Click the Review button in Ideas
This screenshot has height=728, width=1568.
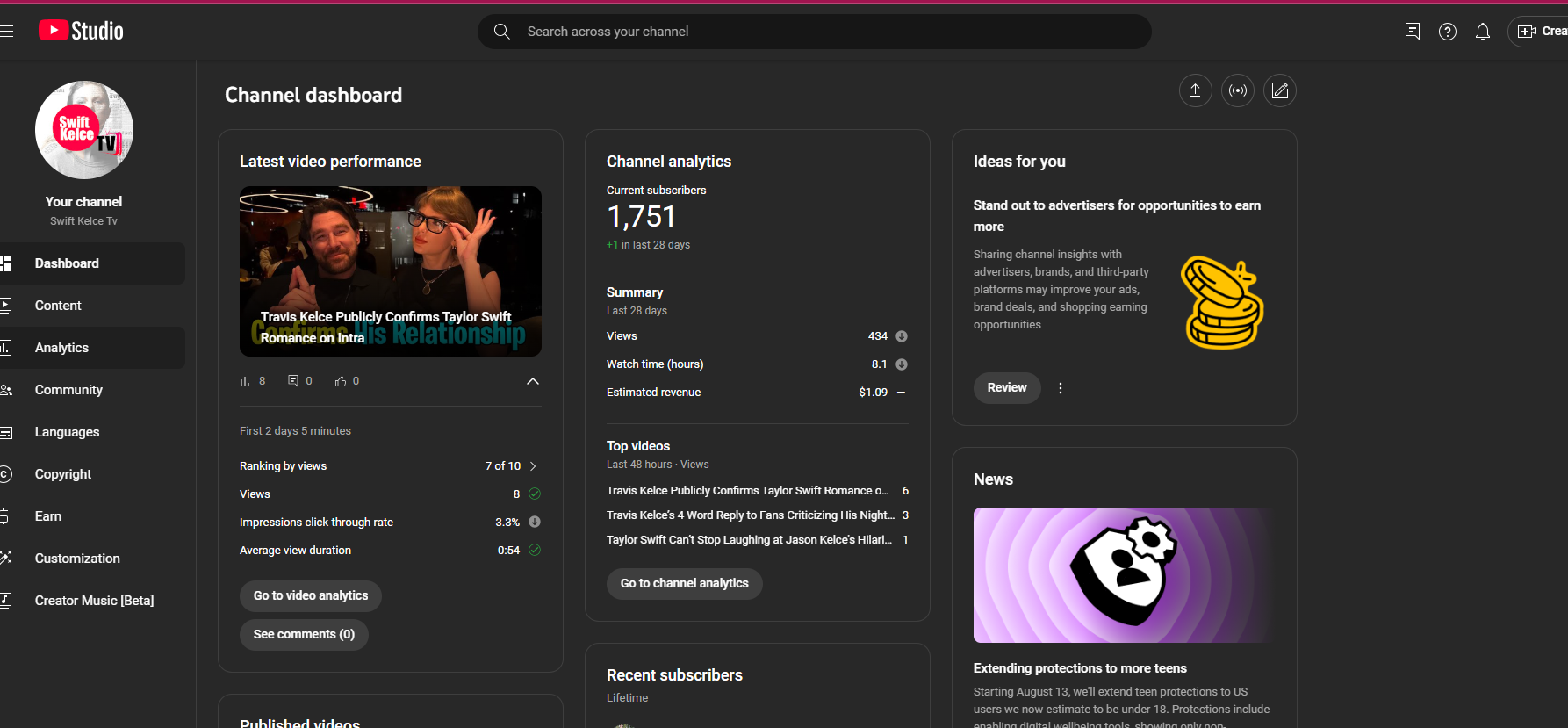pos(1007,388)
